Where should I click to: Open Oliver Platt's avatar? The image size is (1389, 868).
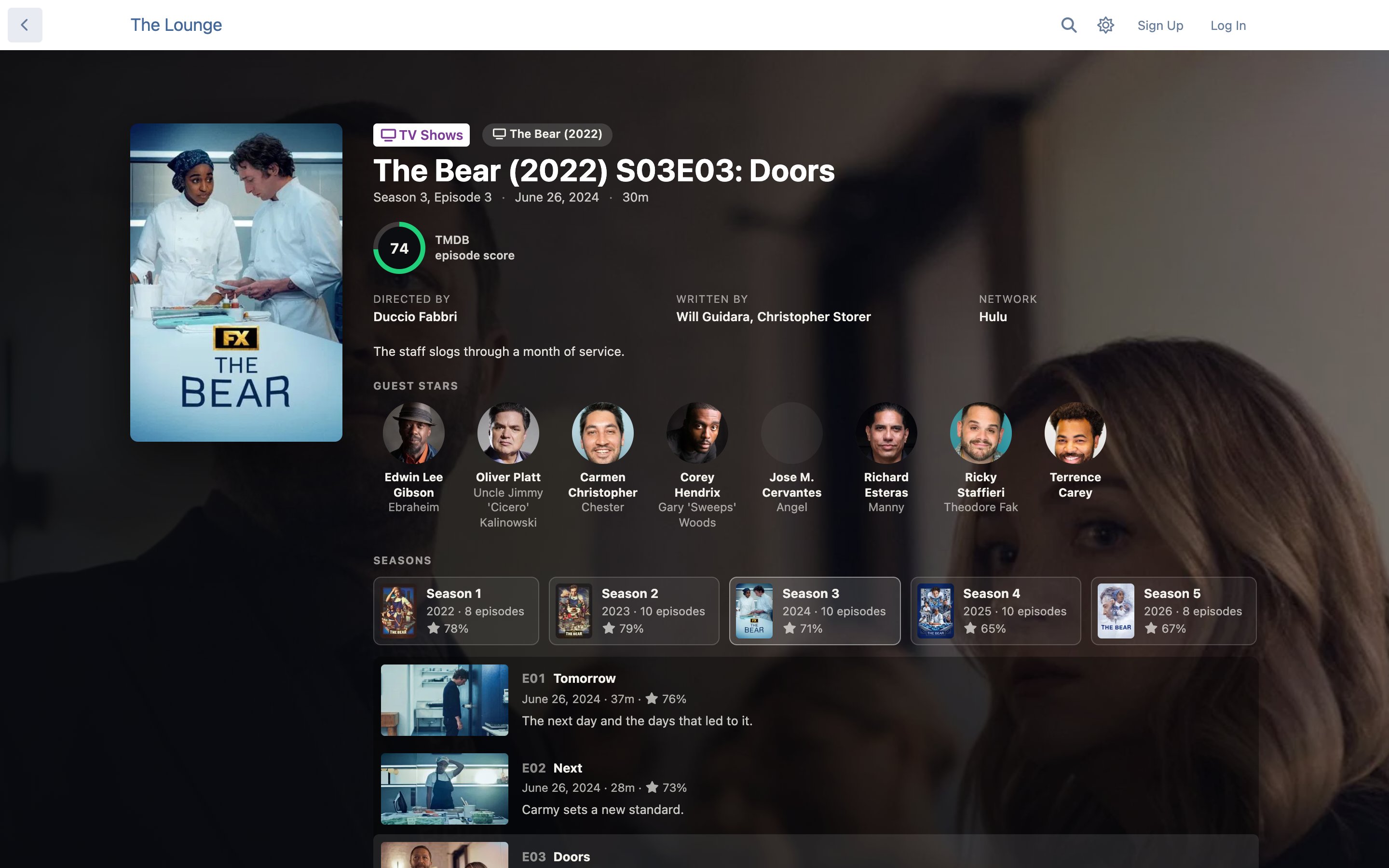click(x=508, y=433)
